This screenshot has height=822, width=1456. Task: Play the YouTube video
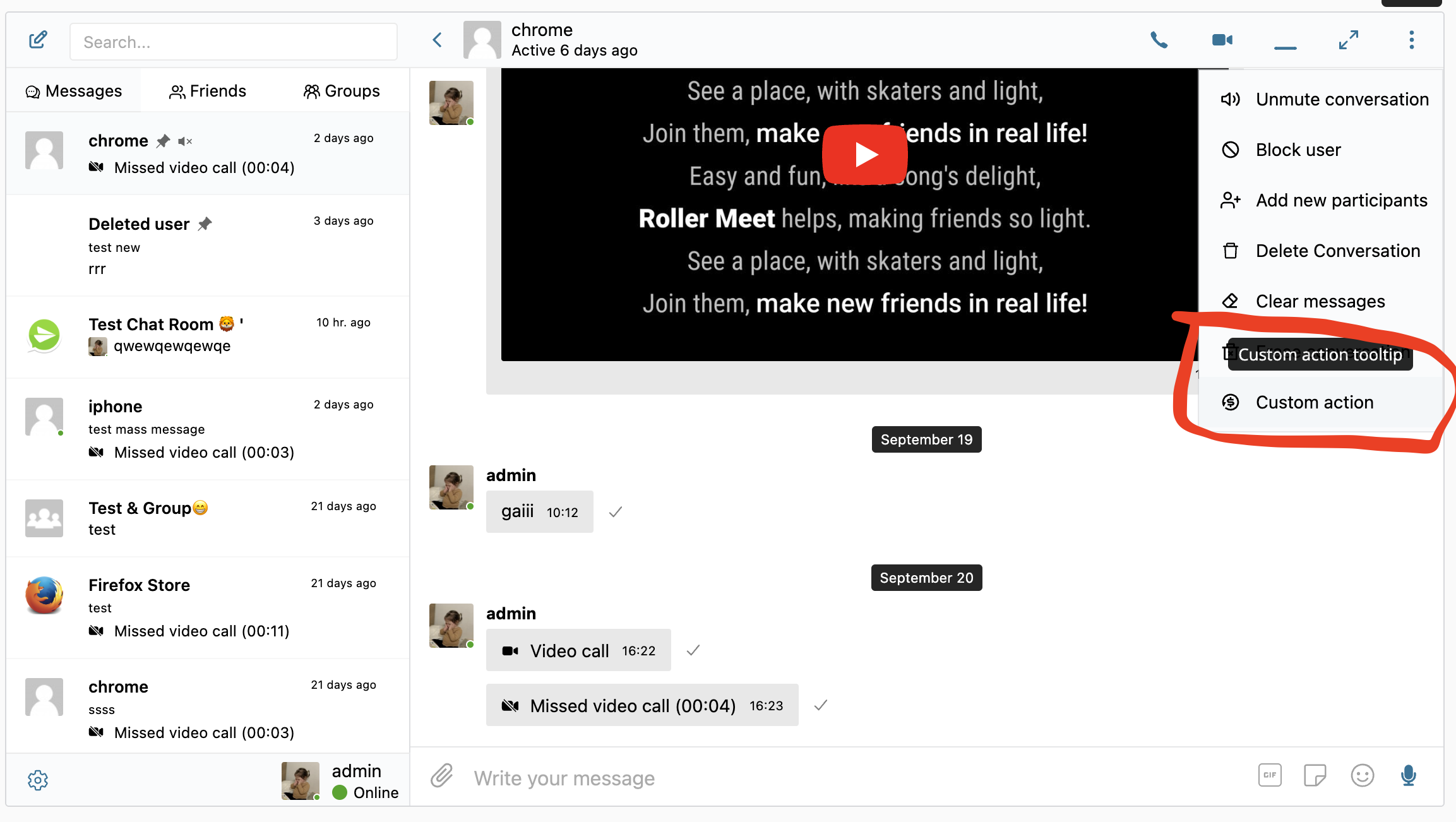(864, 155)
